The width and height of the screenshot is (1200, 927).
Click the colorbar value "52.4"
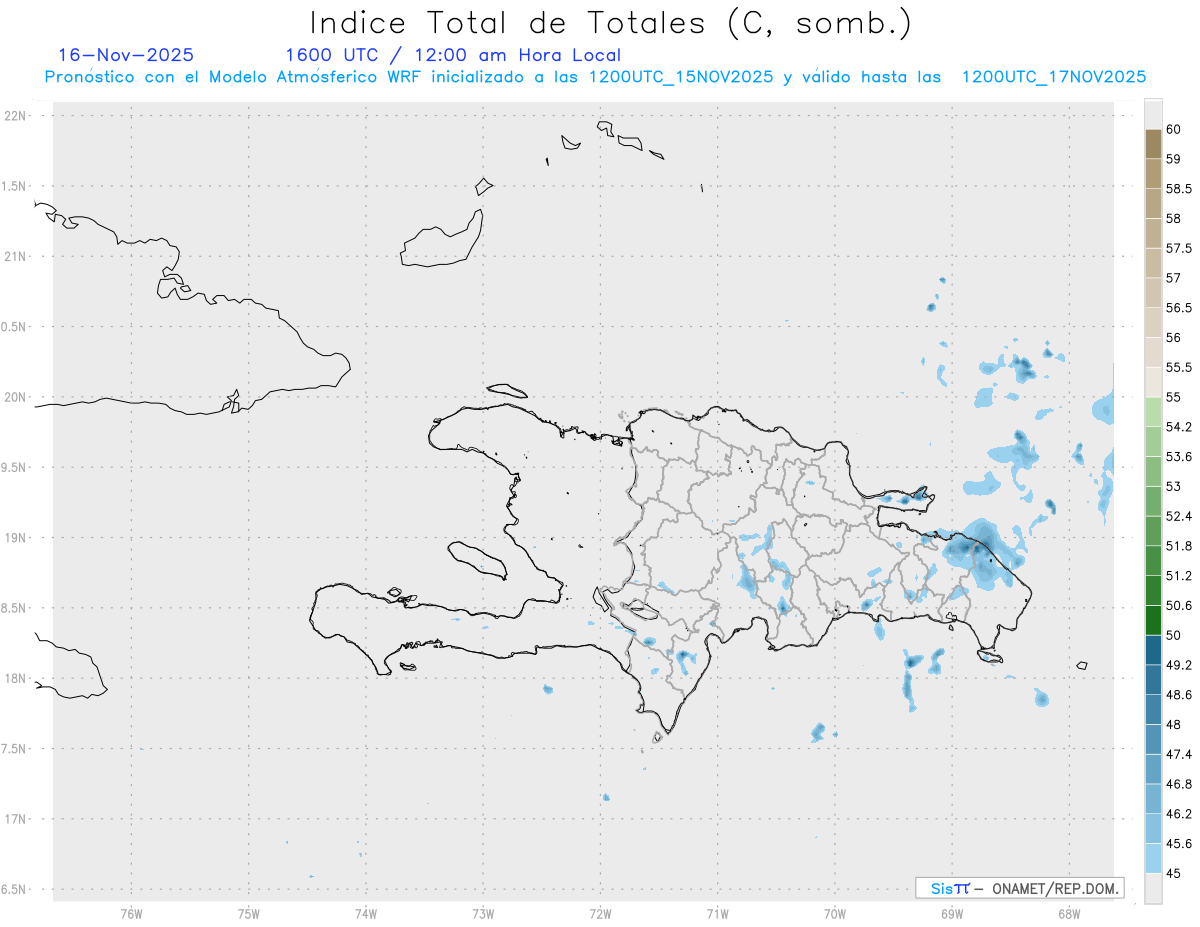(x=1179, y=516)
